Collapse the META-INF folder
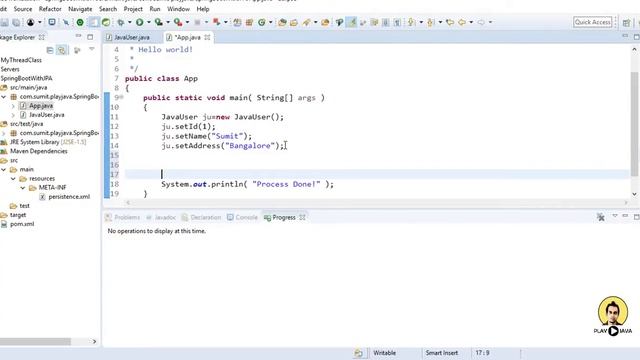 pyautogui.click(x=23, y=188)
